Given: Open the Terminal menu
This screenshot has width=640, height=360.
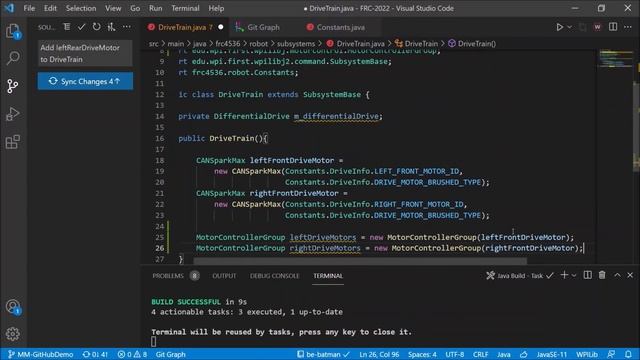Looking at the screenshot, I should coord(185,8).
